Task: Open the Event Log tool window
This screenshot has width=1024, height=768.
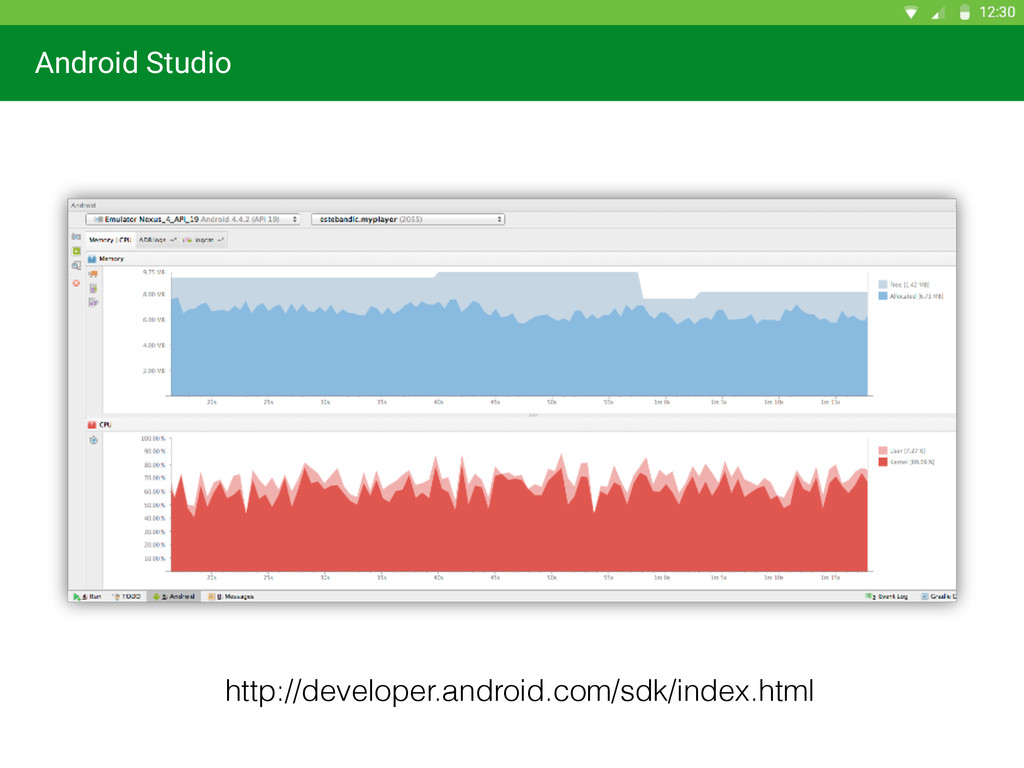Action: click(x=887, y=596)
